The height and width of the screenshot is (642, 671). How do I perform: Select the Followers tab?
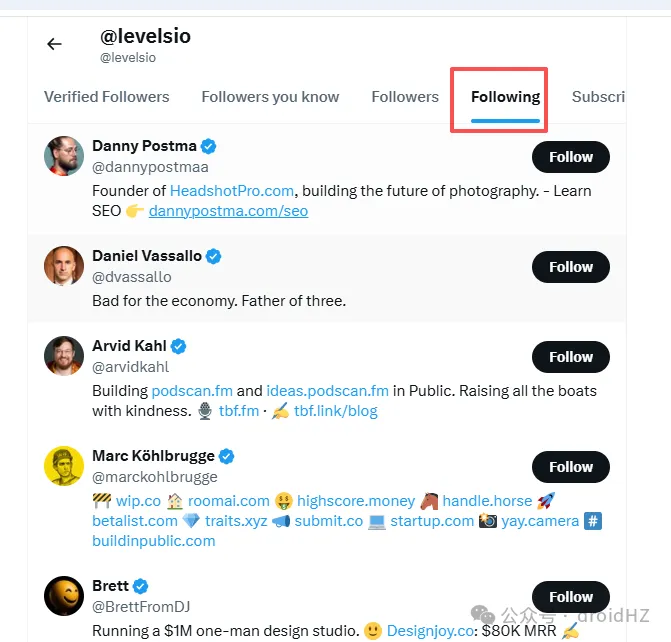(405, 97)
